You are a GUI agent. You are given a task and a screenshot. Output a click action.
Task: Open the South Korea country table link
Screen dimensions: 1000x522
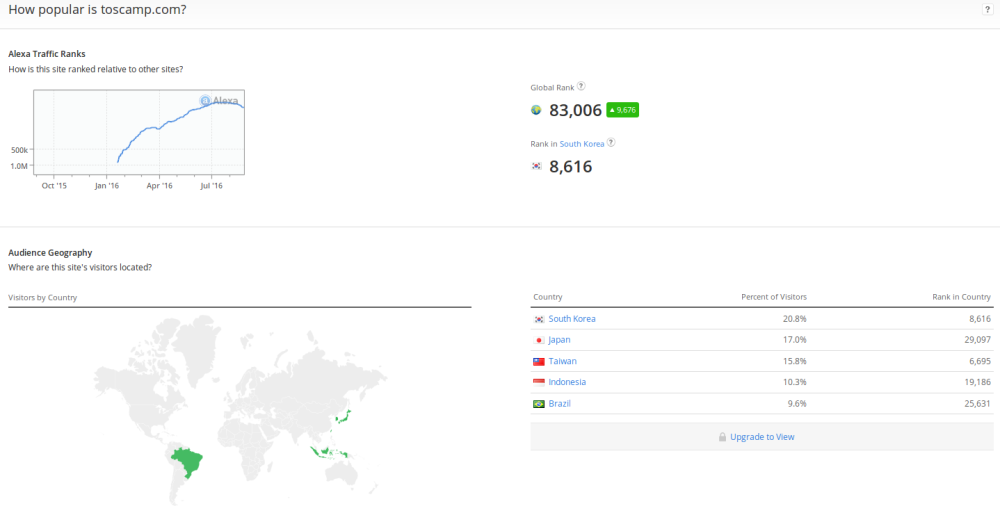[572, 318]
